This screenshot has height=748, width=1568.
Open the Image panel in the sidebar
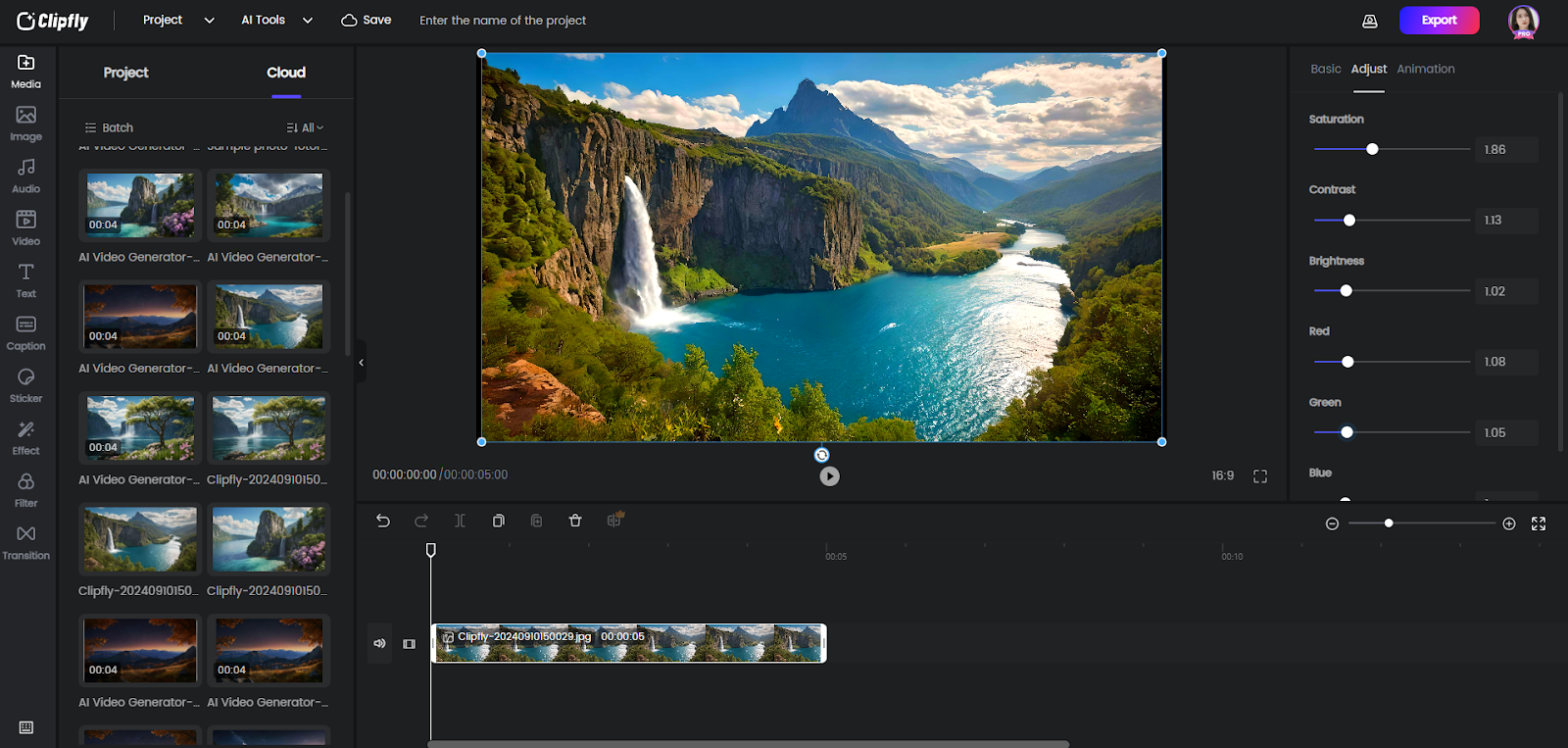26,124
